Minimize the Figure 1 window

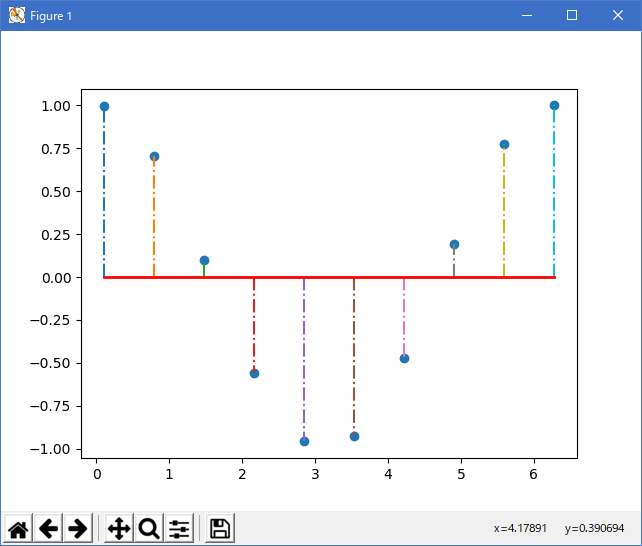(527, 16)
